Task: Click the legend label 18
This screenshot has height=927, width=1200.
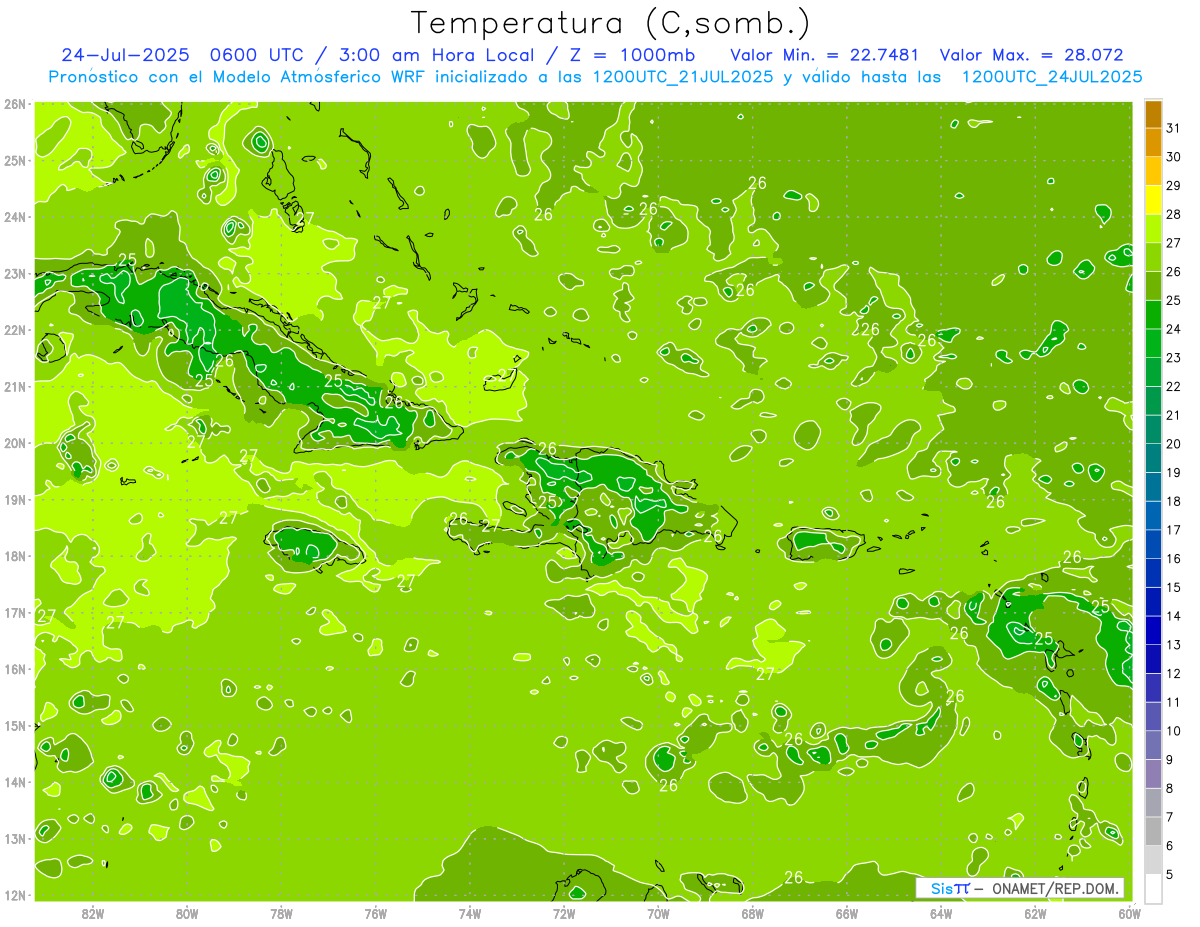Action: (x=1173, y=501)
